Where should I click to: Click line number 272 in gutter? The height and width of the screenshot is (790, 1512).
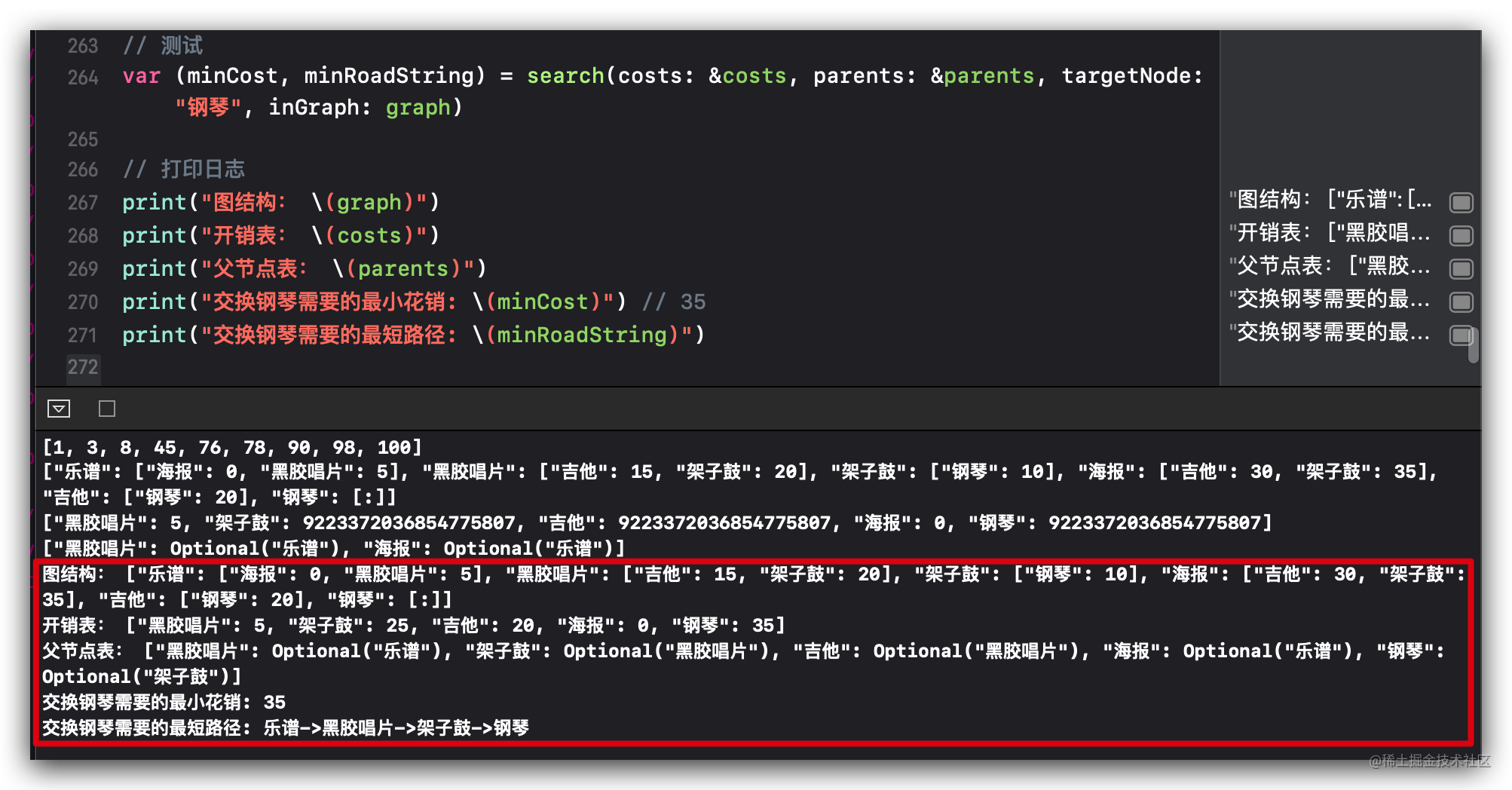pos(83,366)
